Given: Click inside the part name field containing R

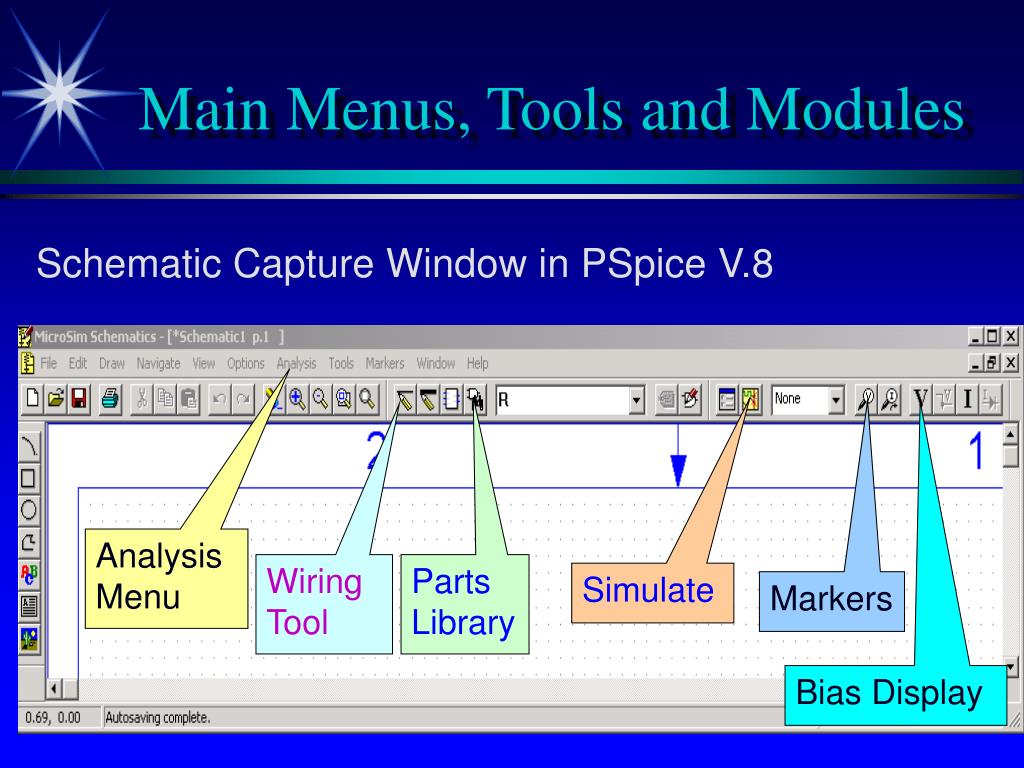Looking at the screenshot, I should click(562, 400).
